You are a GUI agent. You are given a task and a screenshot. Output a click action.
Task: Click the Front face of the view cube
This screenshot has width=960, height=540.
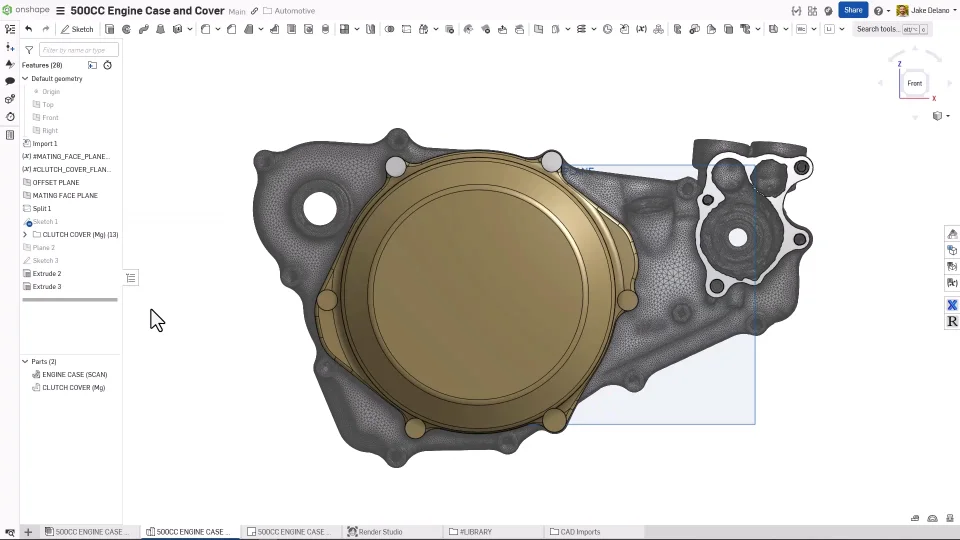coord(915,83)
